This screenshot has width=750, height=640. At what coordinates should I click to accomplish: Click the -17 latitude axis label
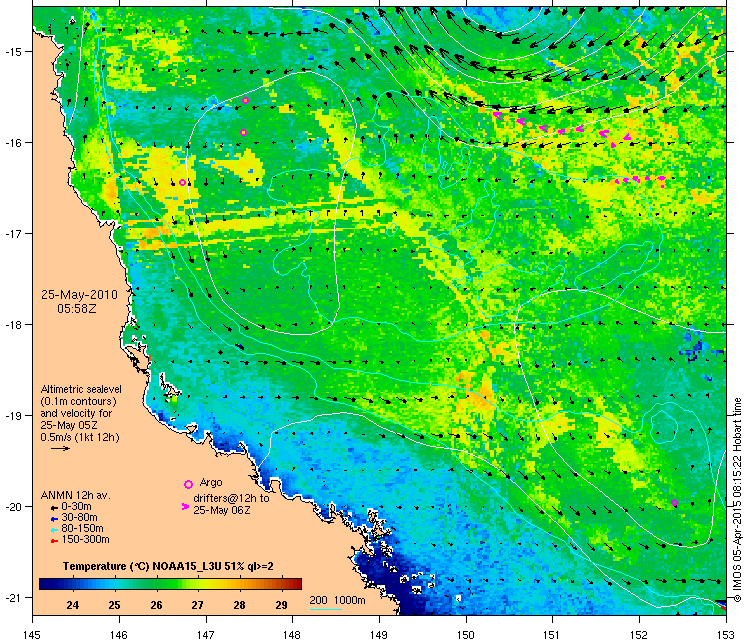coord(12,233)
